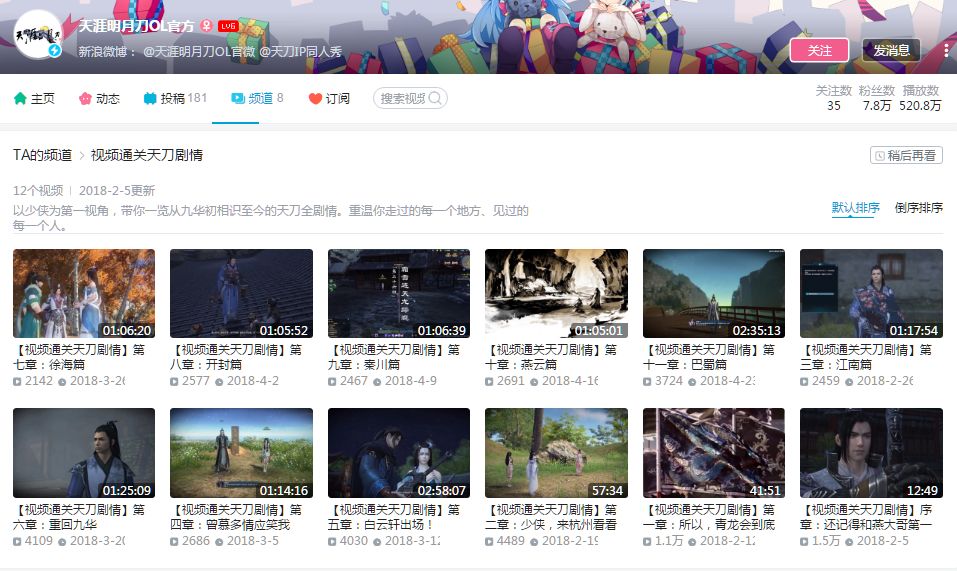The width and height of the screenshot is (957, 571).
Task: Open thumbnail of 第六章:重回九华 video
Action: [x=84, y=453]
